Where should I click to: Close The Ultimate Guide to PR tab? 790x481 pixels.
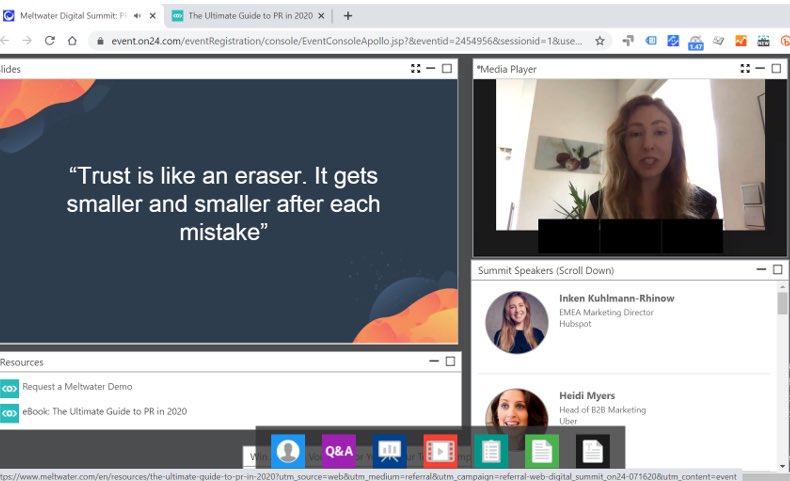[321, 16]
